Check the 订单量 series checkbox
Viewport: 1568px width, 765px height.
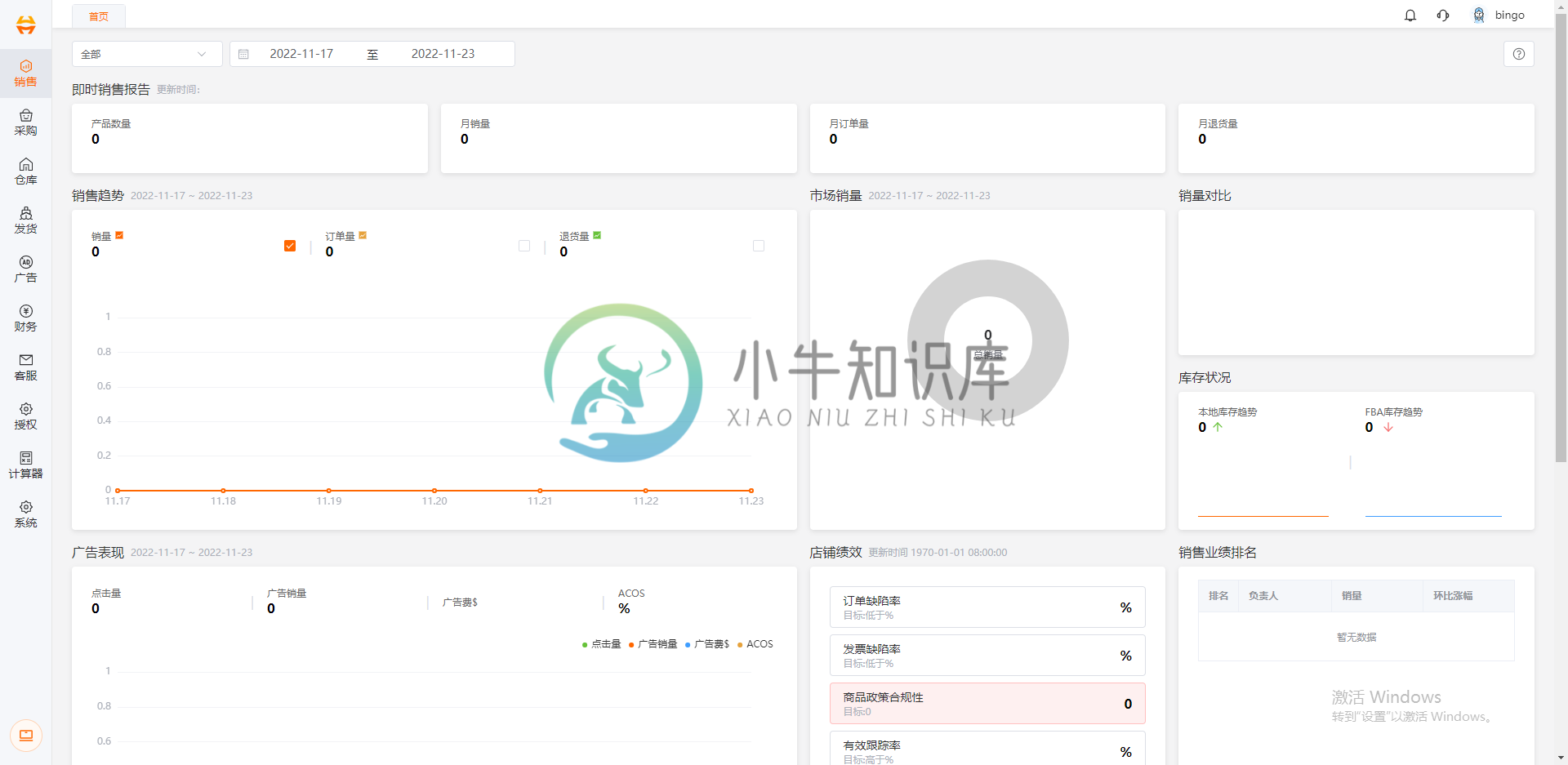[x=524, y=246]
